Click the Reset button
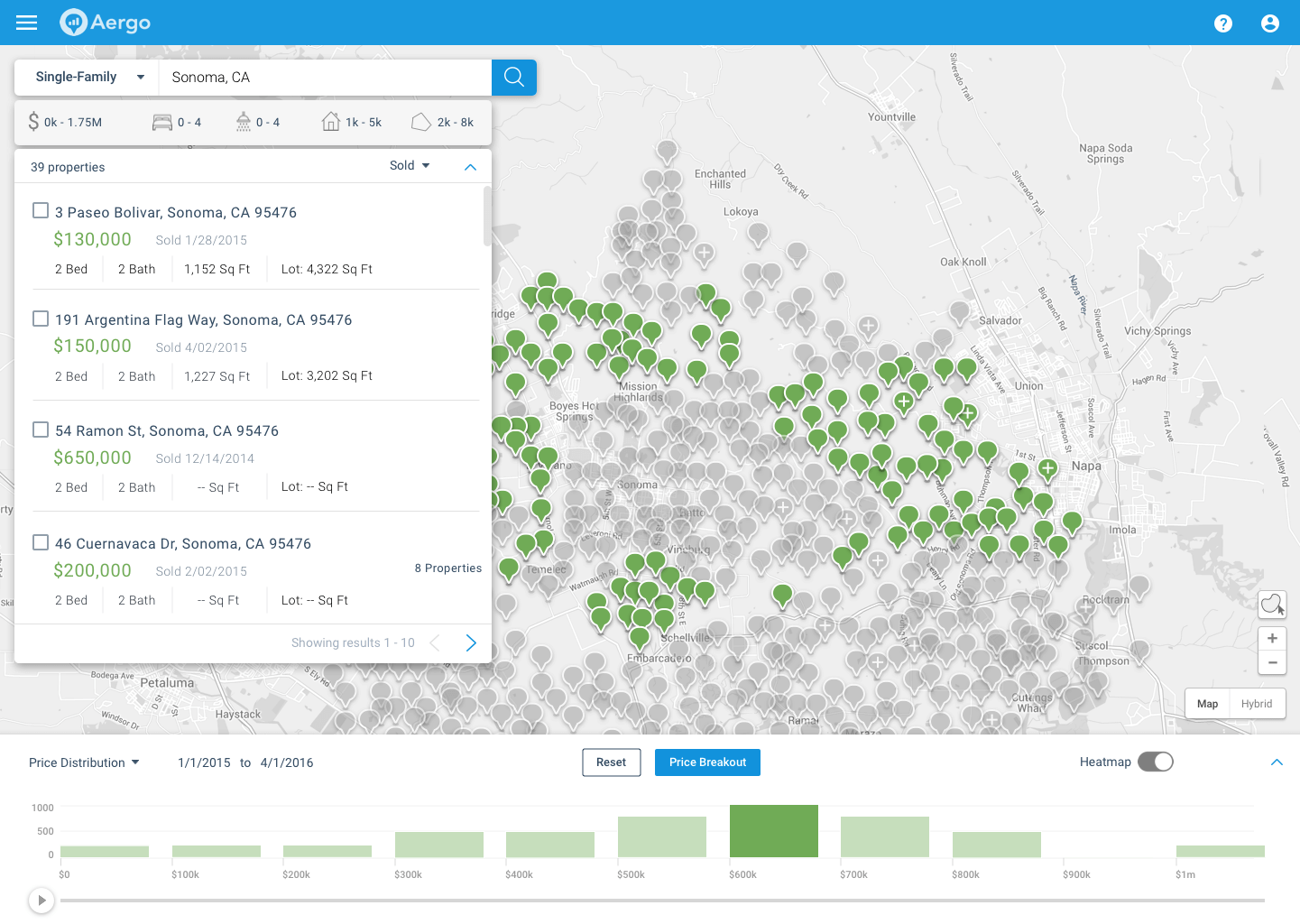The height and width of the screenshot is (924, 1300). point(611,762)
